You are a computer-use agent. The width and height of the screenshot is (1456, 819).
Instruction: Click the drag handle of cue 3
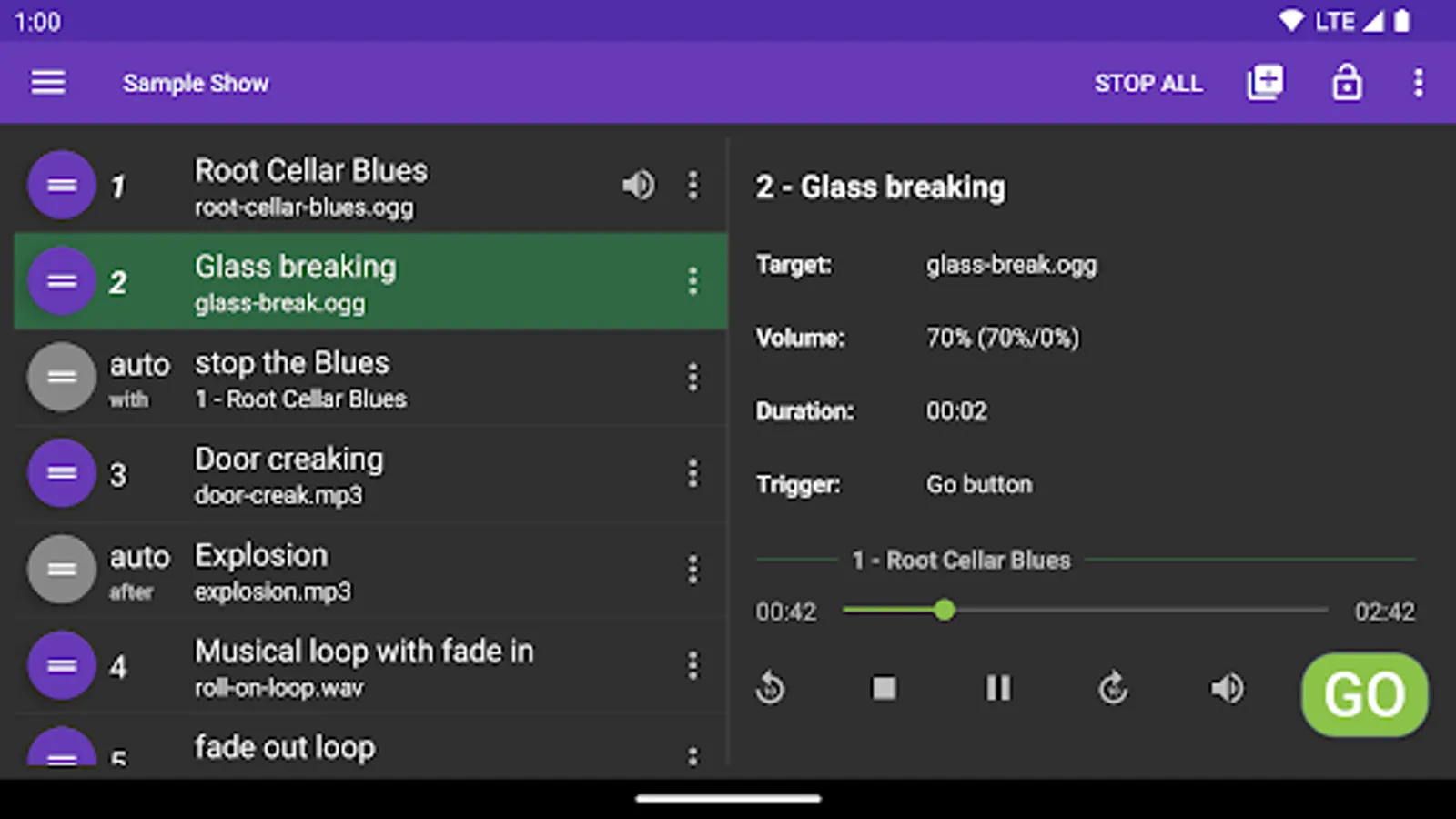point(62,473)
